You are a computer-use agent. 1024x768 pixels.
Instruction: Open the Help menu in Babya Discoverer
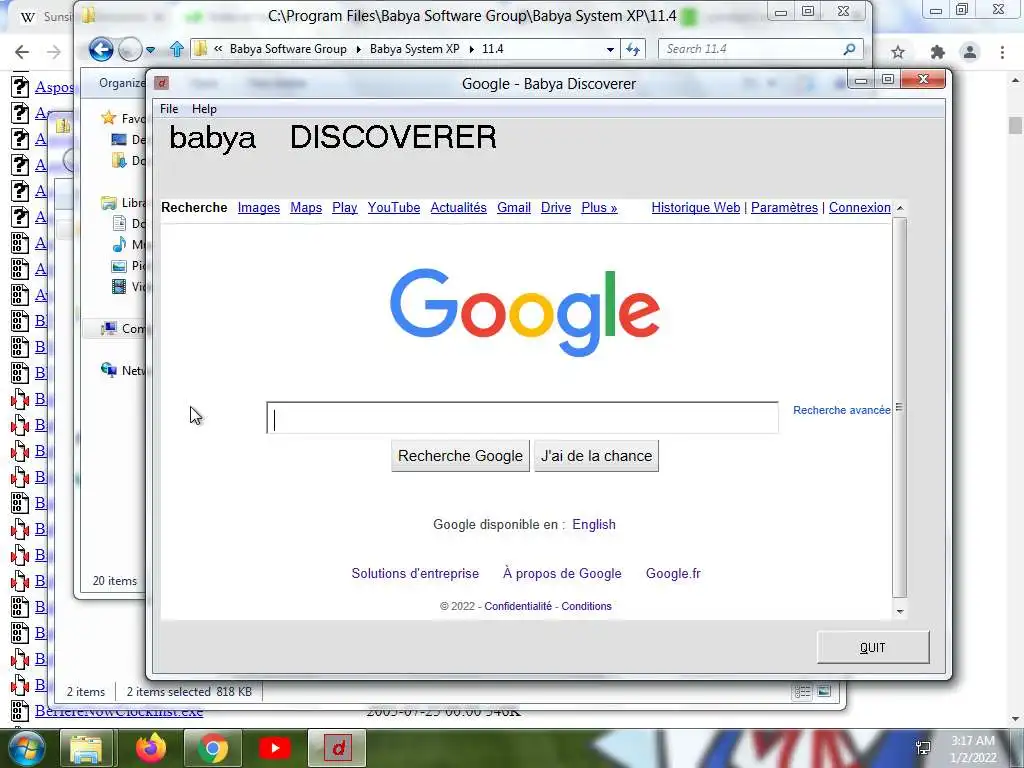pos(204,109)
